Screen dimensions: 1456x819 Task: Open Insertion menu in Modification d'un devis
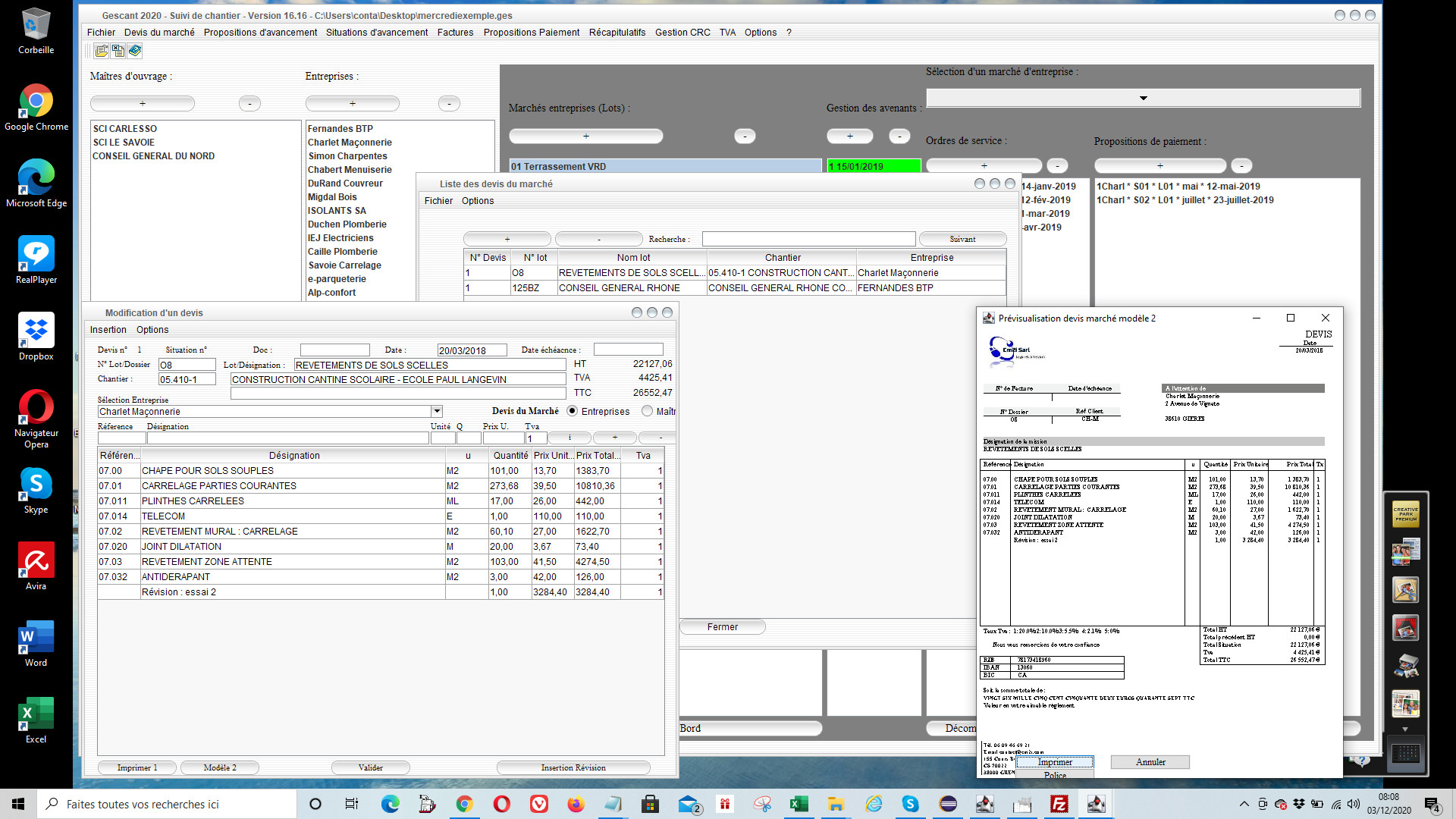tap(108, 330)
